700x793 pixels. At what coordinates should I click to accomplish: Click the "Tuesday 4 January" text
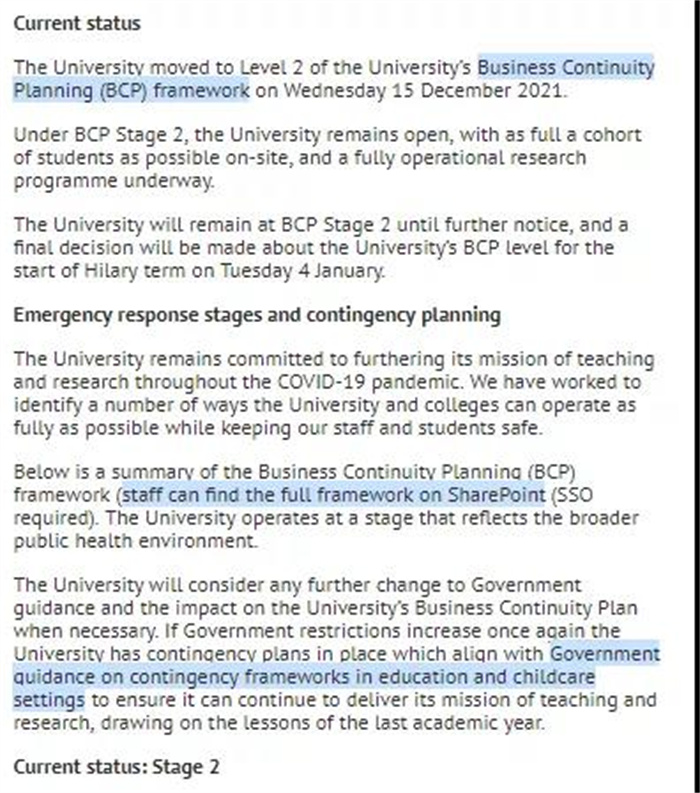[x=301, y=271]
